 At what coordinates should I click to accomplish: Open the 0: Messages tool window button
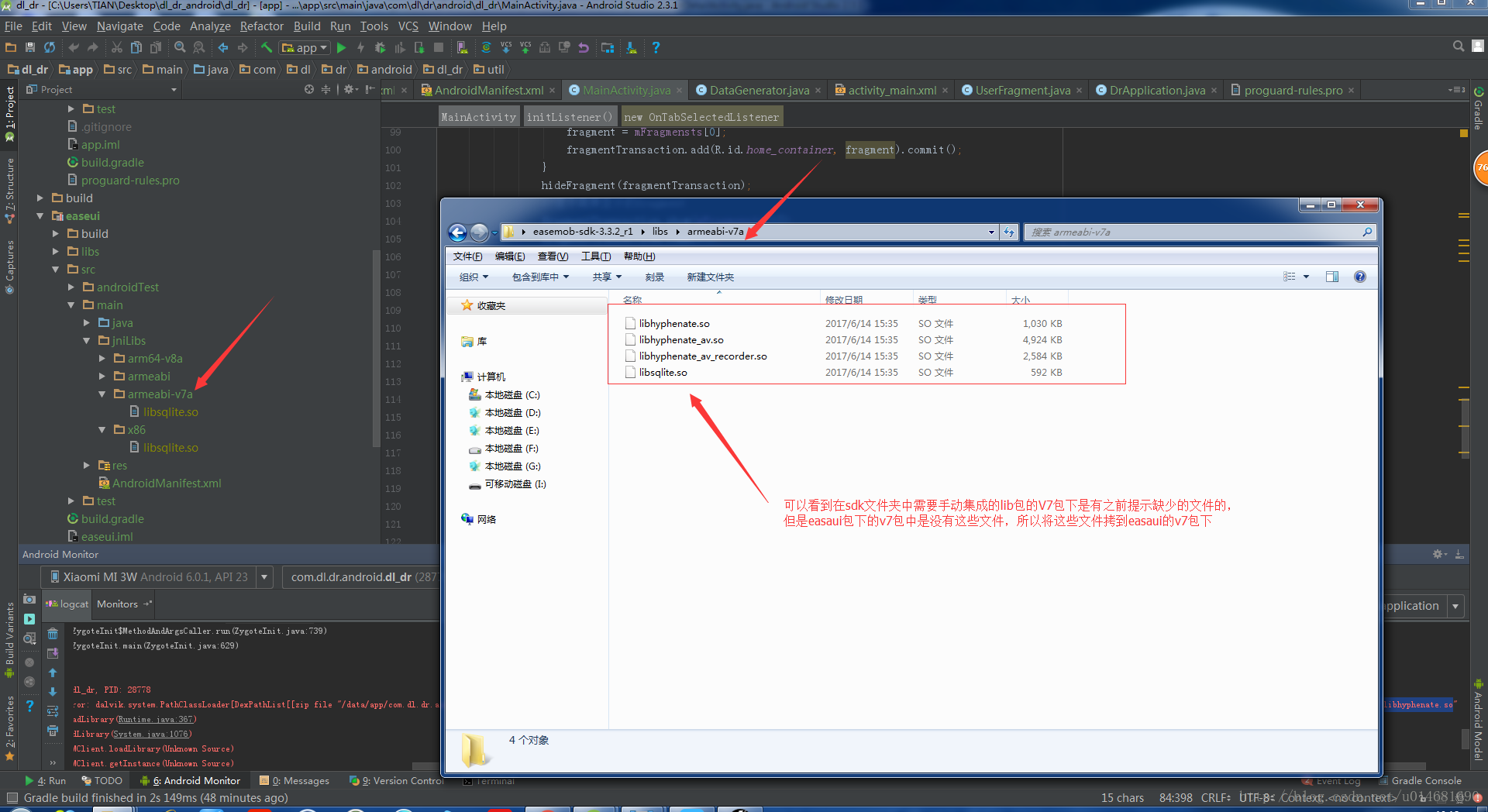(294, 780)
